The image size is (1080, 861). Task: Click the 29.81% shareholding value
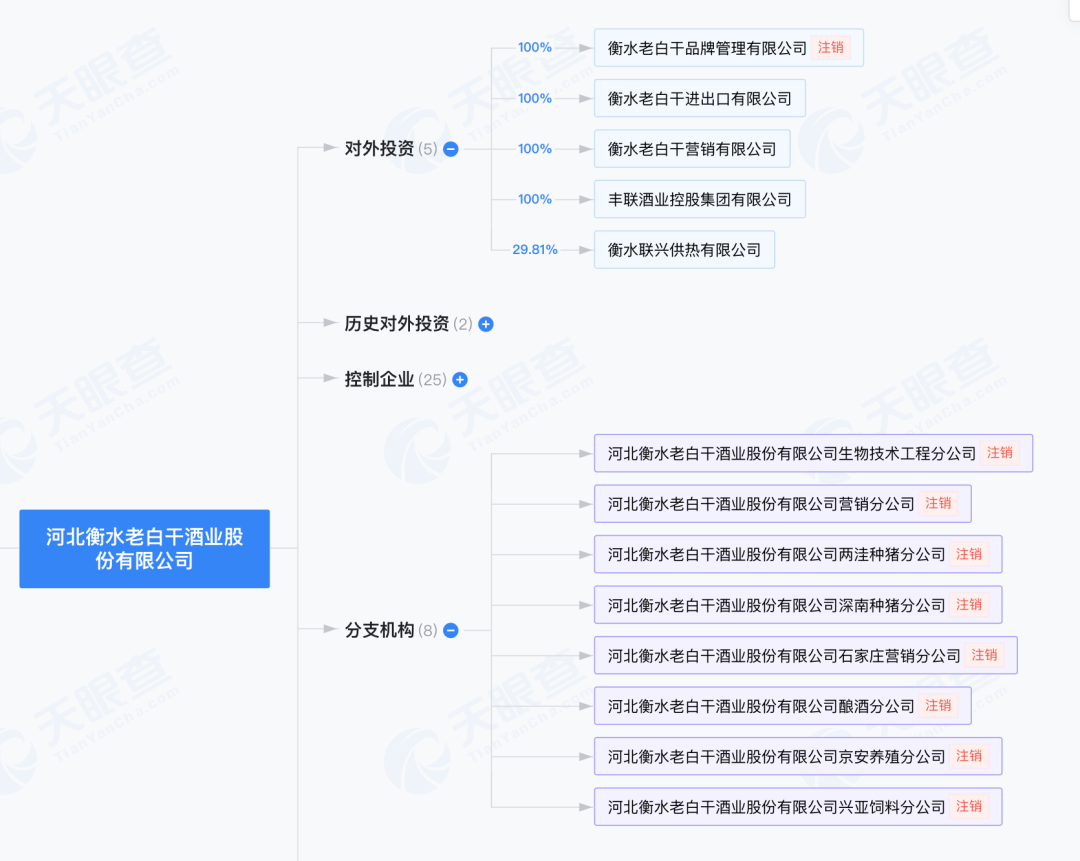point(534,249)
